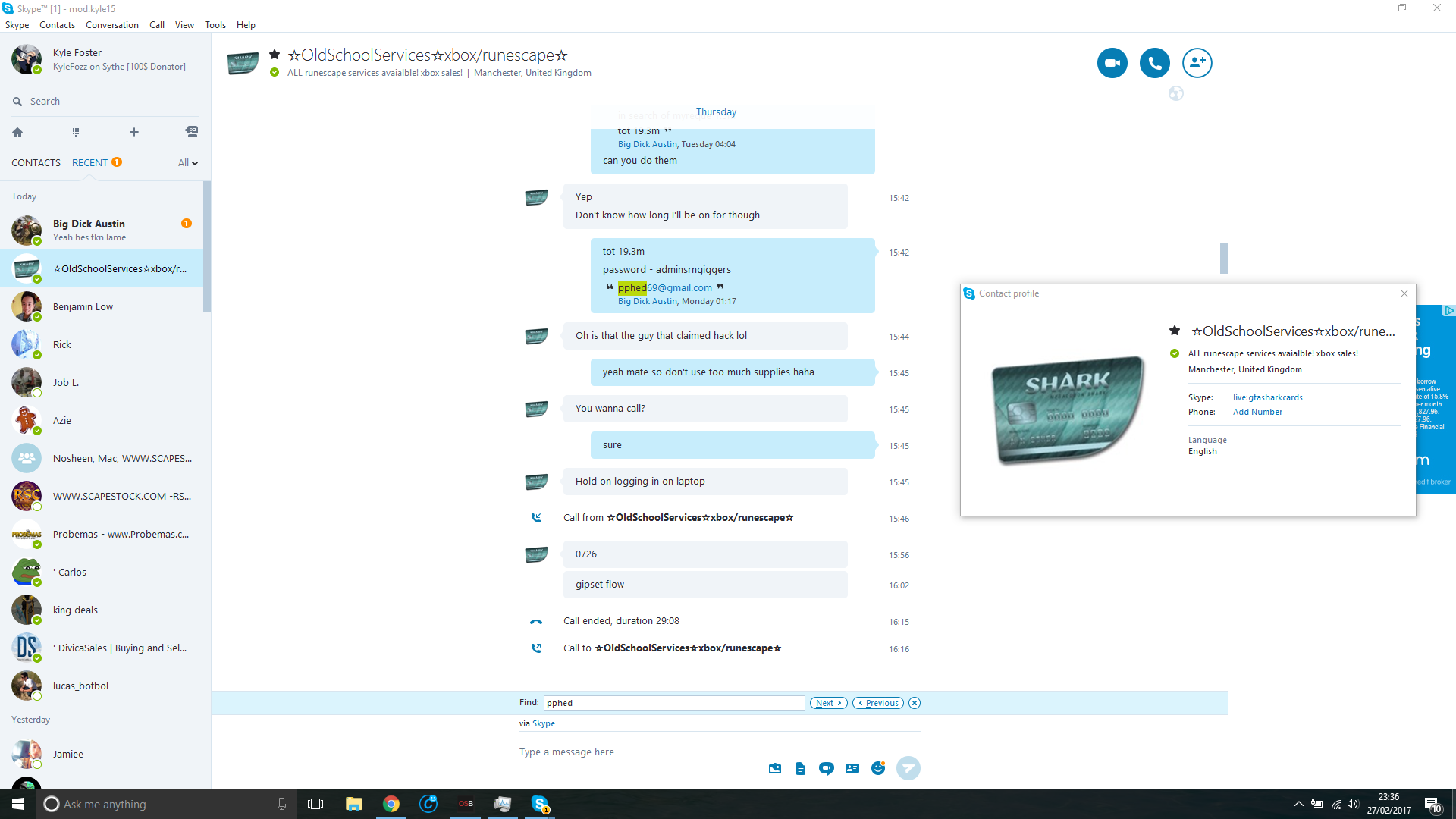Send a photo using the image icon
Image resolution: width=1456 pixels, height=819 pixels.
click(775, 768)
